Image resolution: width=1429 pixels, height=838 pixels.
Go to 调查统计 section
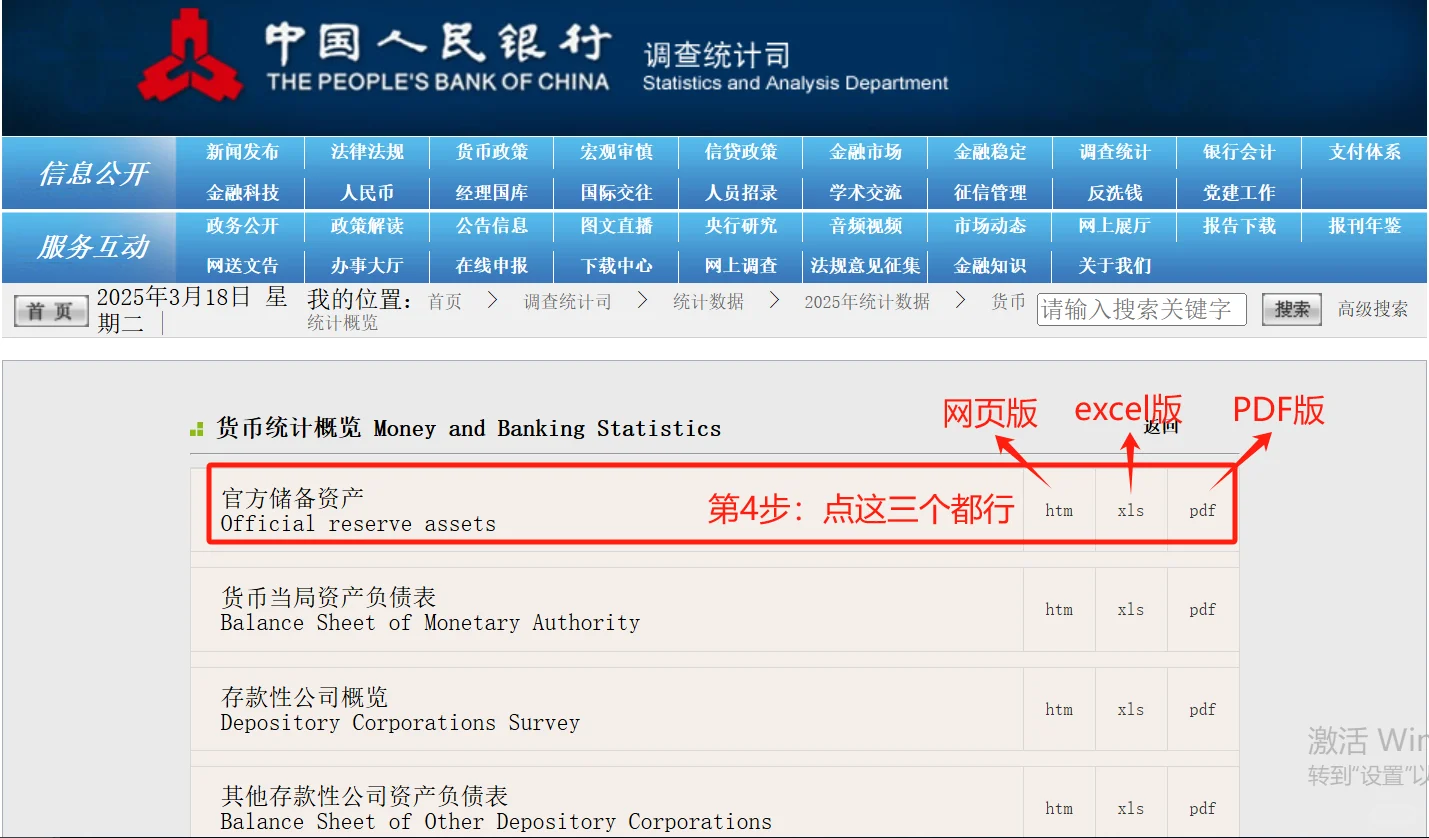(x=1115, y=152)
